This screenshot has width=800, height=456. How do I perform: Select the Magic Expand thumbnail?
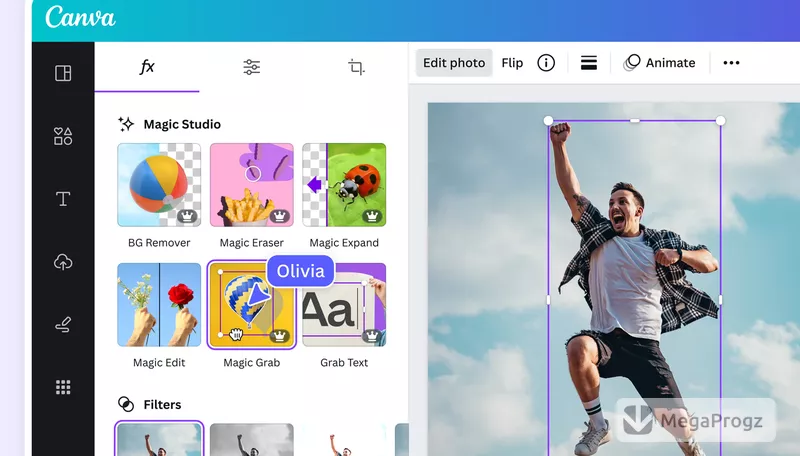point(344,185)
